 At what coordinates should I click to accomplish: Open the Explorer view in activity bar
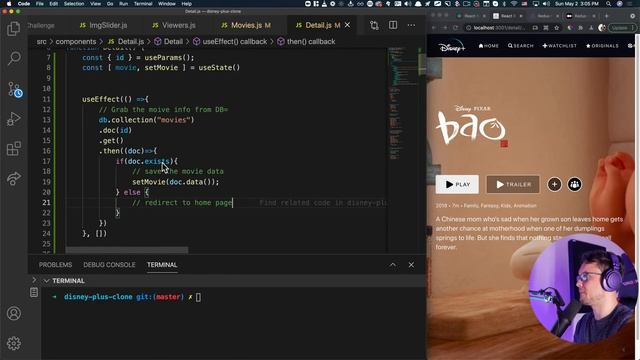pyautogui.click(x=13, y=29)
